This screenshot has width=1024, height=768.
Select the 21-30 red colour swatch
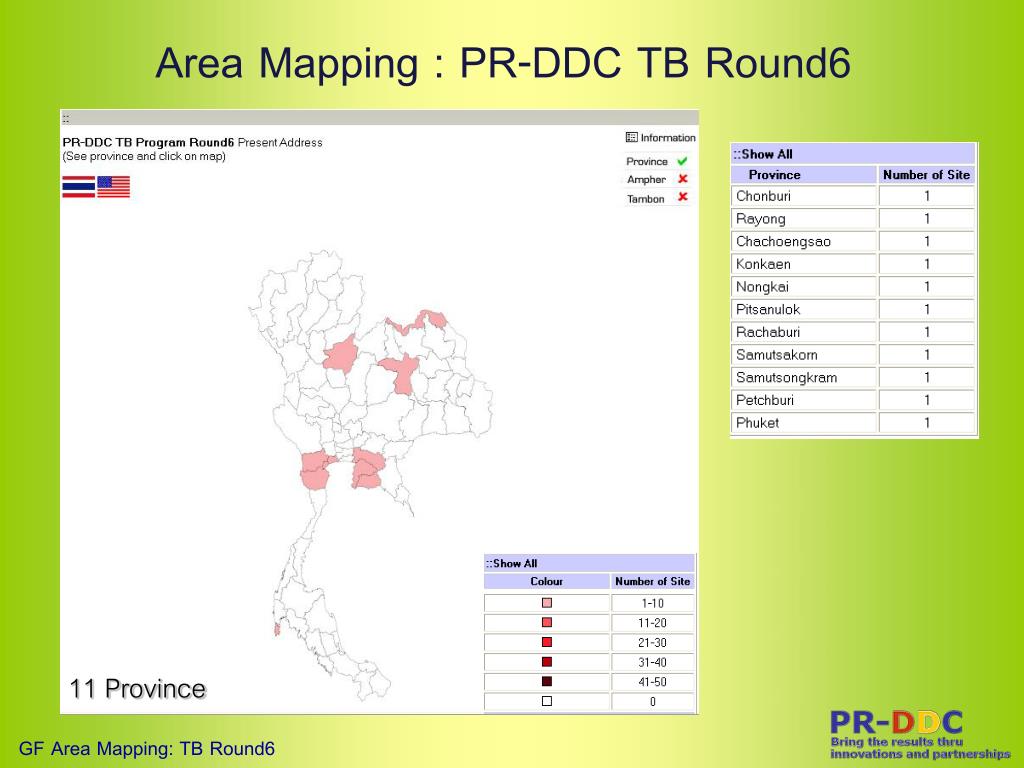pos(547,642)
